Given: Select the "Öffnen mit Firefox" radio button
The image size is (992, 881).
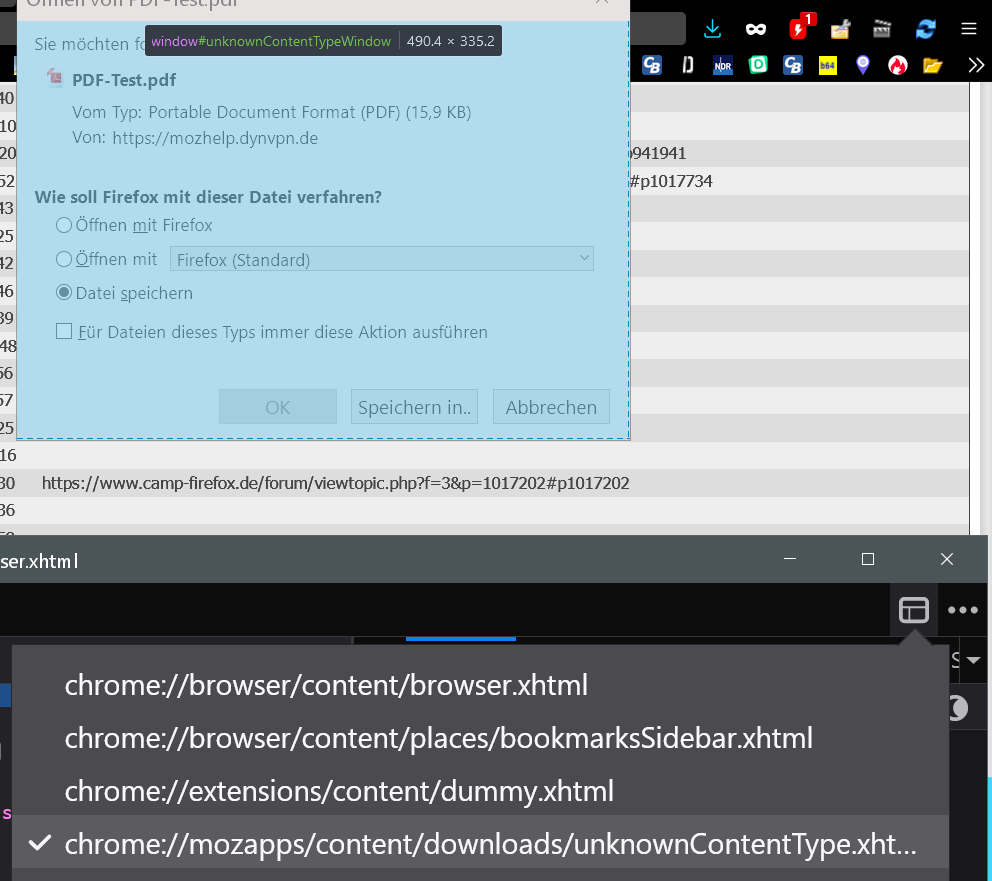Looking at the screenshot, I should click(x=64, y=225).
